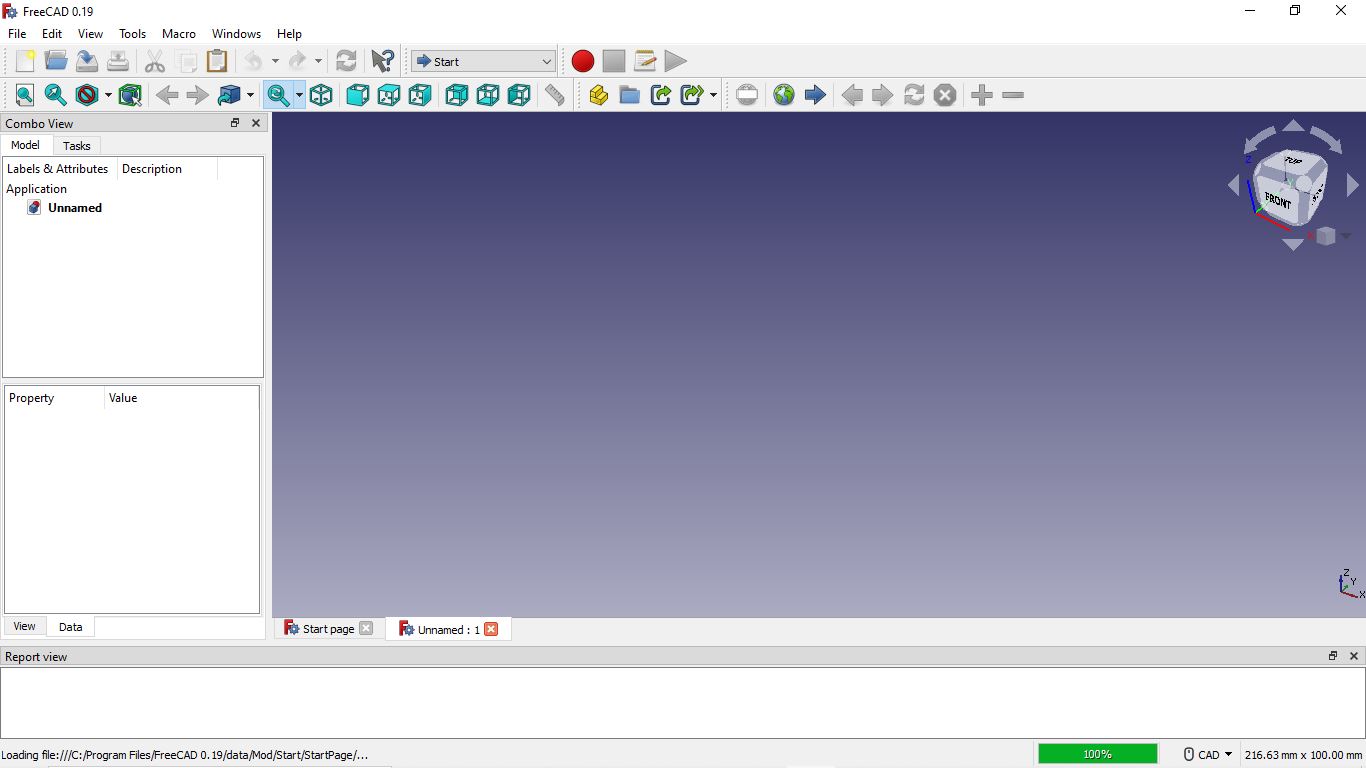Screen dimensions: 1366x768
Task: Activate the What's This help pointer
Action: [382, 61]
